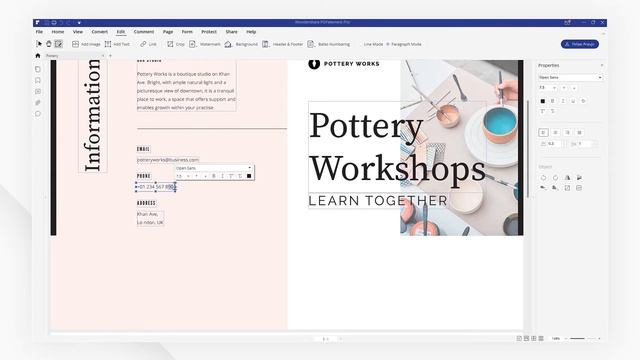
Task: Open the Help menu
Action: tap(251, 32)
